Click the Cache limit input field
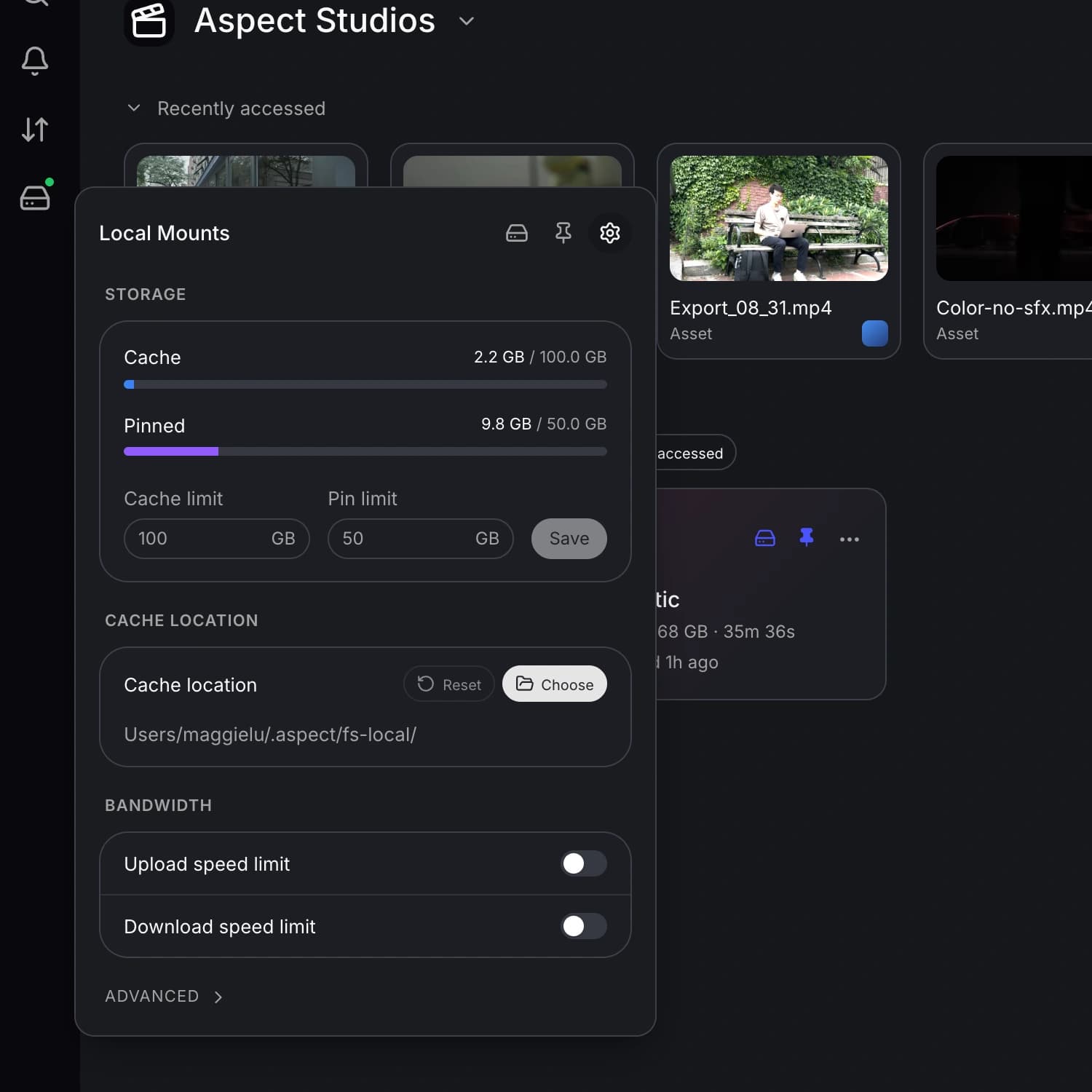Screen dimensions: 1092x1092 217,539
